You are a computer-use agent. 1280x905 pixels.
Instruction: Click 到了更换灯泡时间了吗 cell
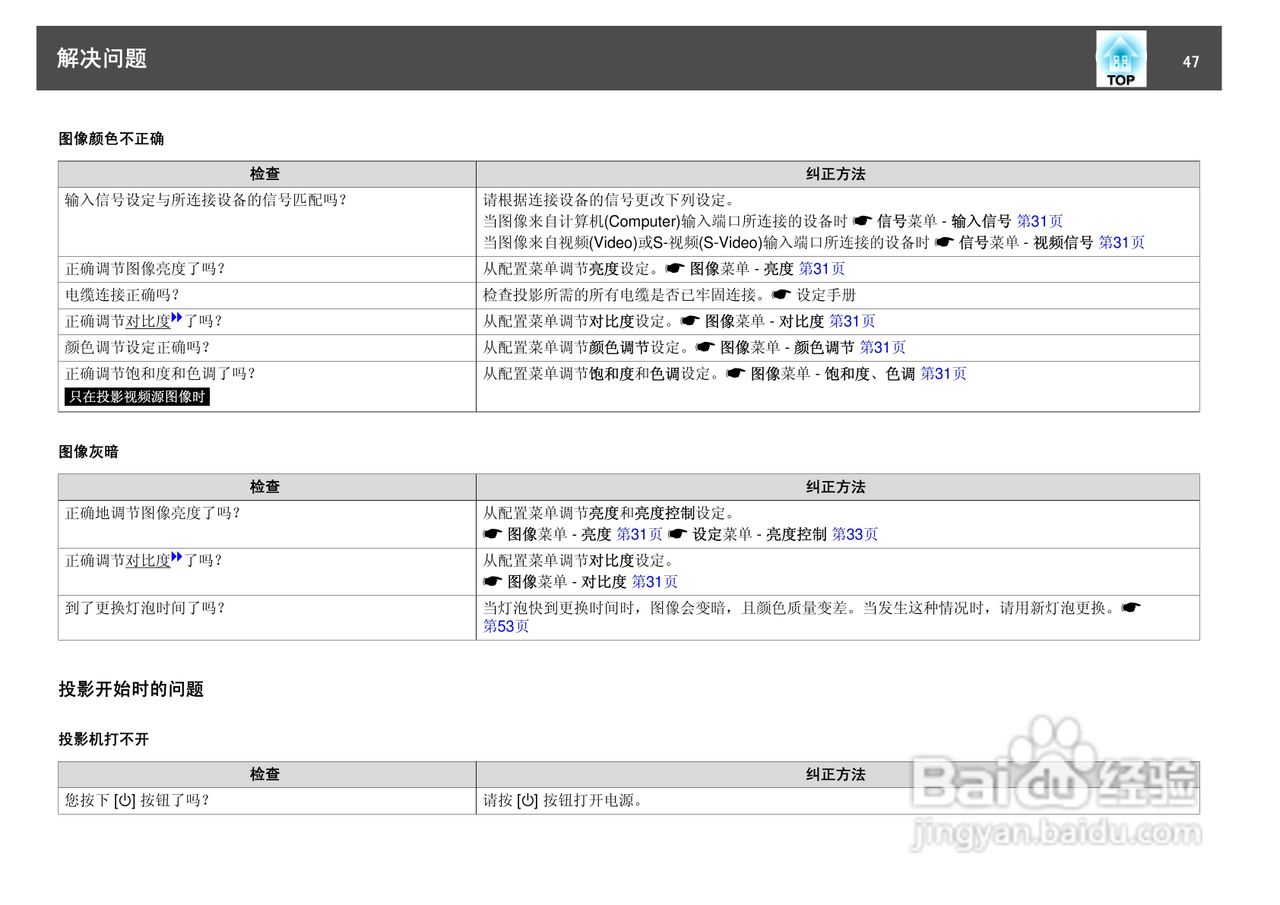(x=267, y=617)
